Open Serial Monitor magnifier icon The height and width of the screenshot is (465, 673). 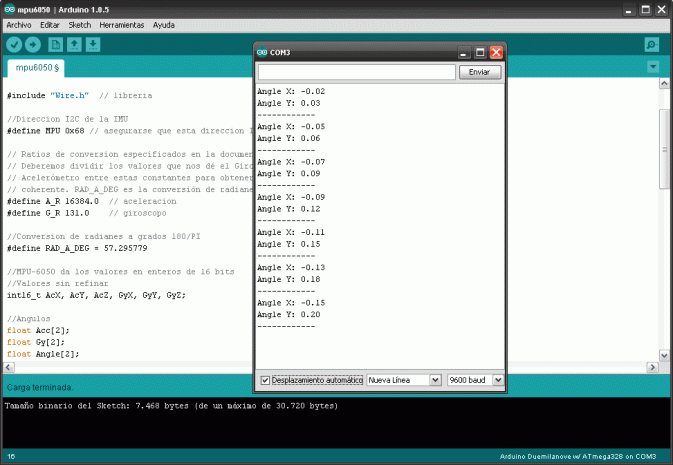tap(652, 45)
